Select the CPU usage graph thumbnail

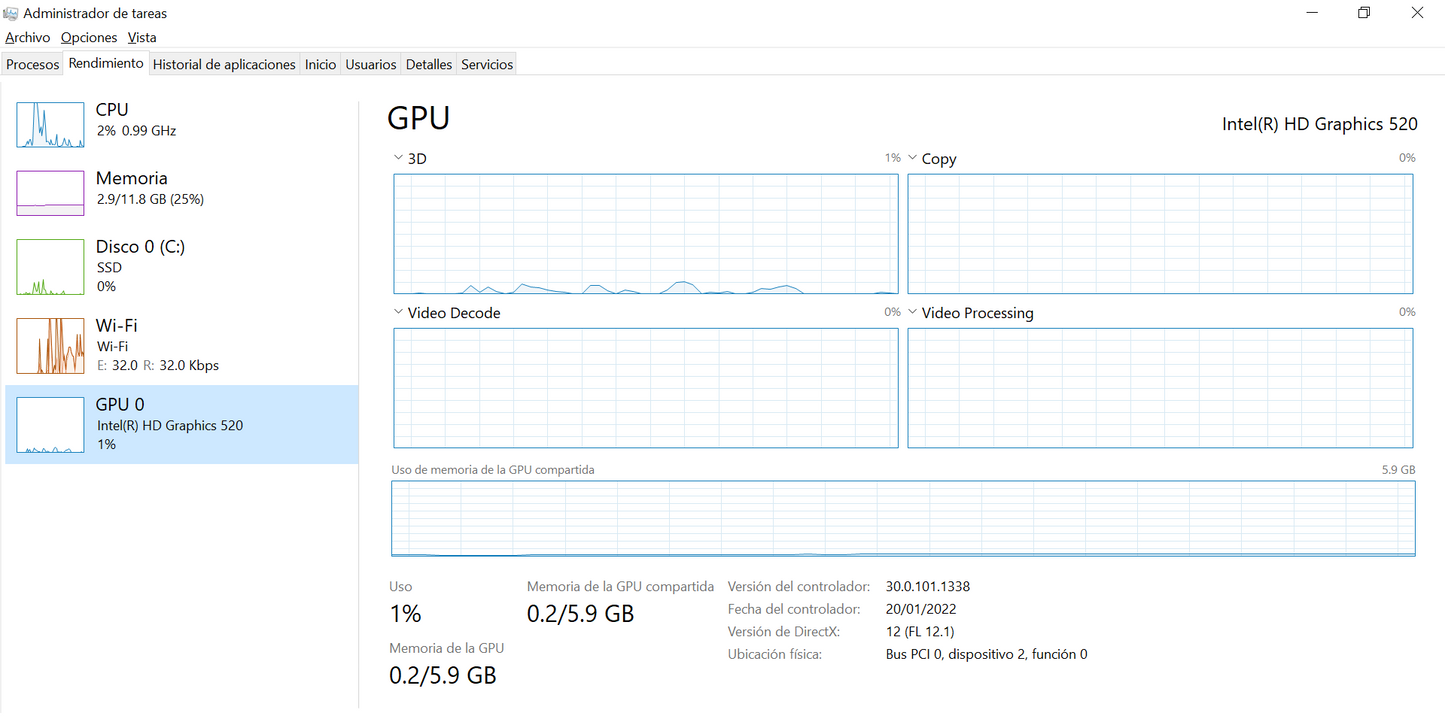(50, 125)
